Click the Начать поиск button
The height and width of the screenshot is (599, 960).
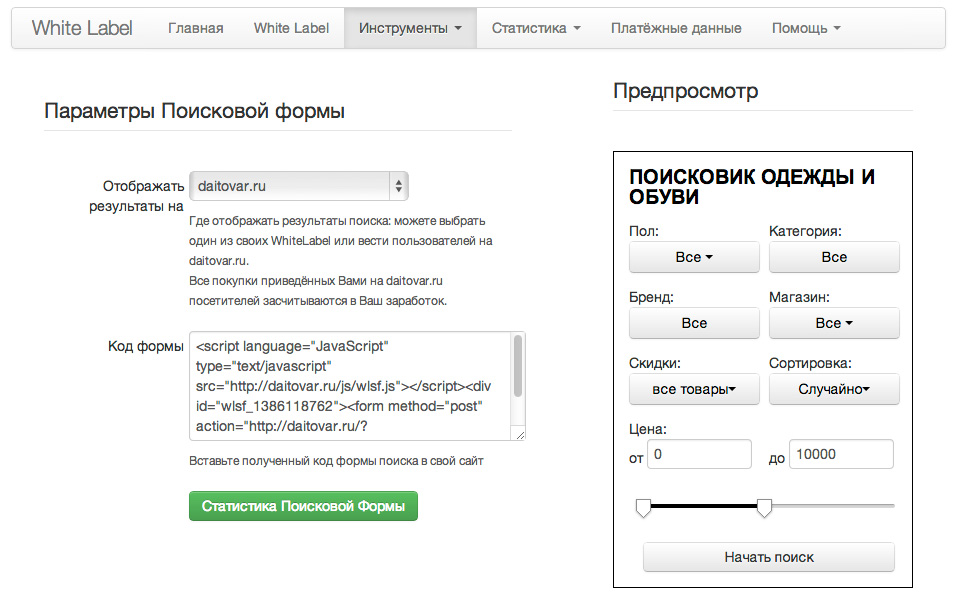[x=769, y=557]
